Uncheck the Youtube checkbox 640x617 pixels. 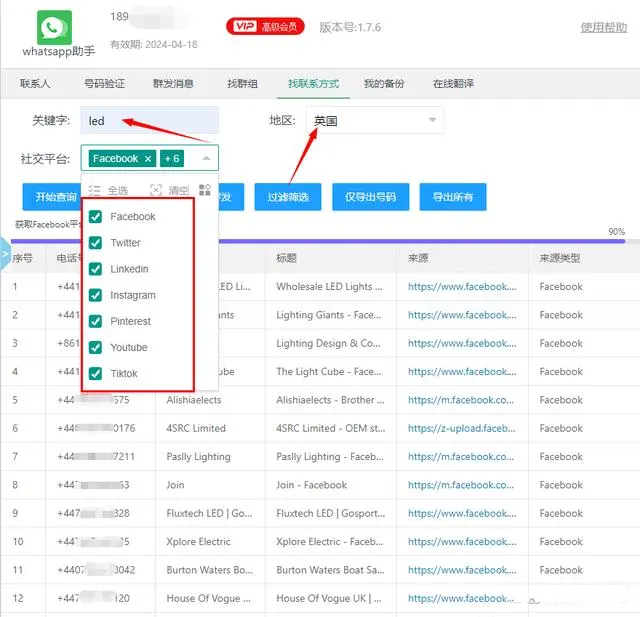95,347
